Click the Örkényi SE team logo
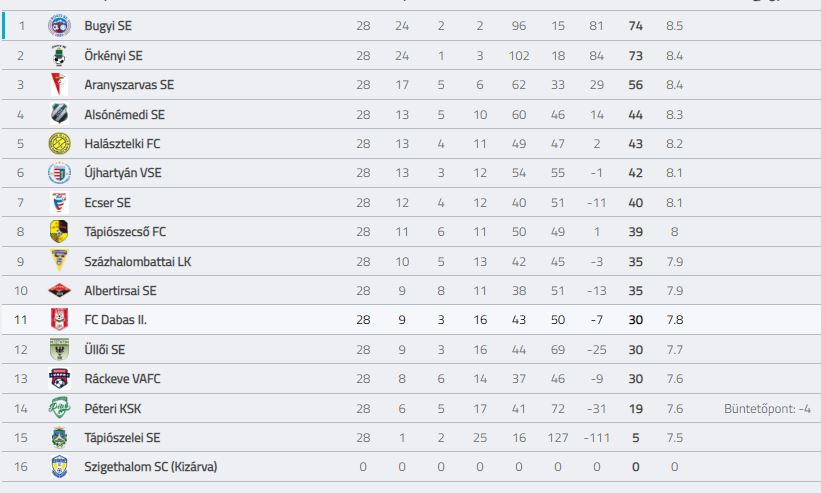Screen dimensions: 821x493 [x=59, y=55]
